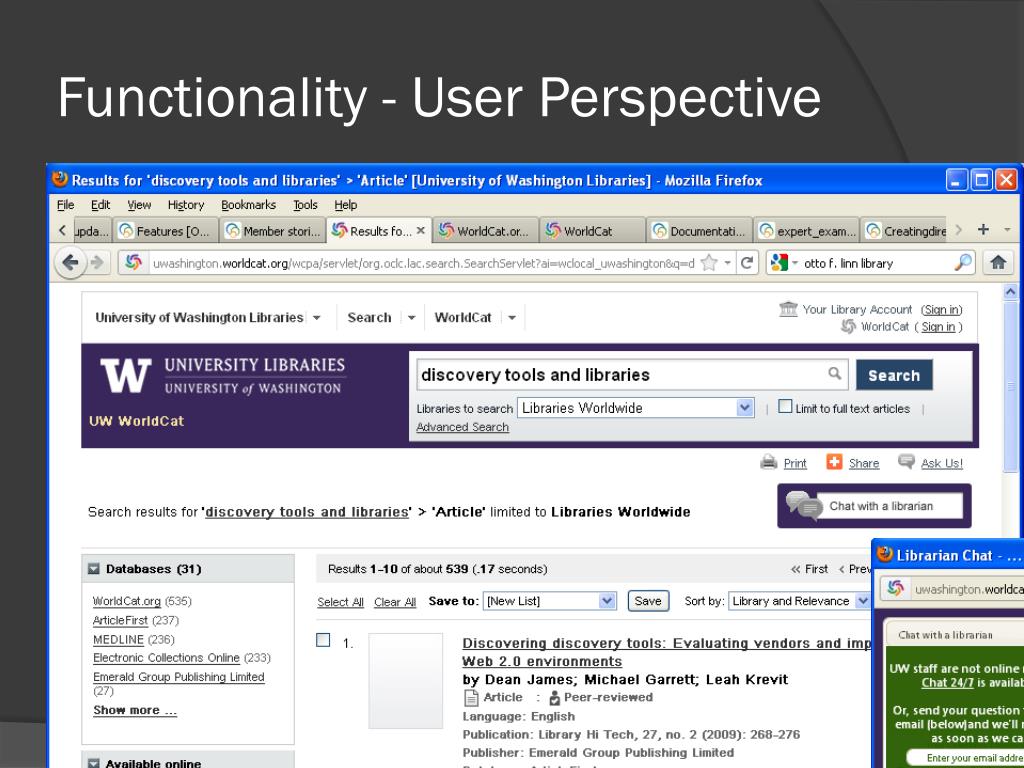
Task: Click the chat bubbles icon in Chat with a librarian
Action: pos(803,505)
